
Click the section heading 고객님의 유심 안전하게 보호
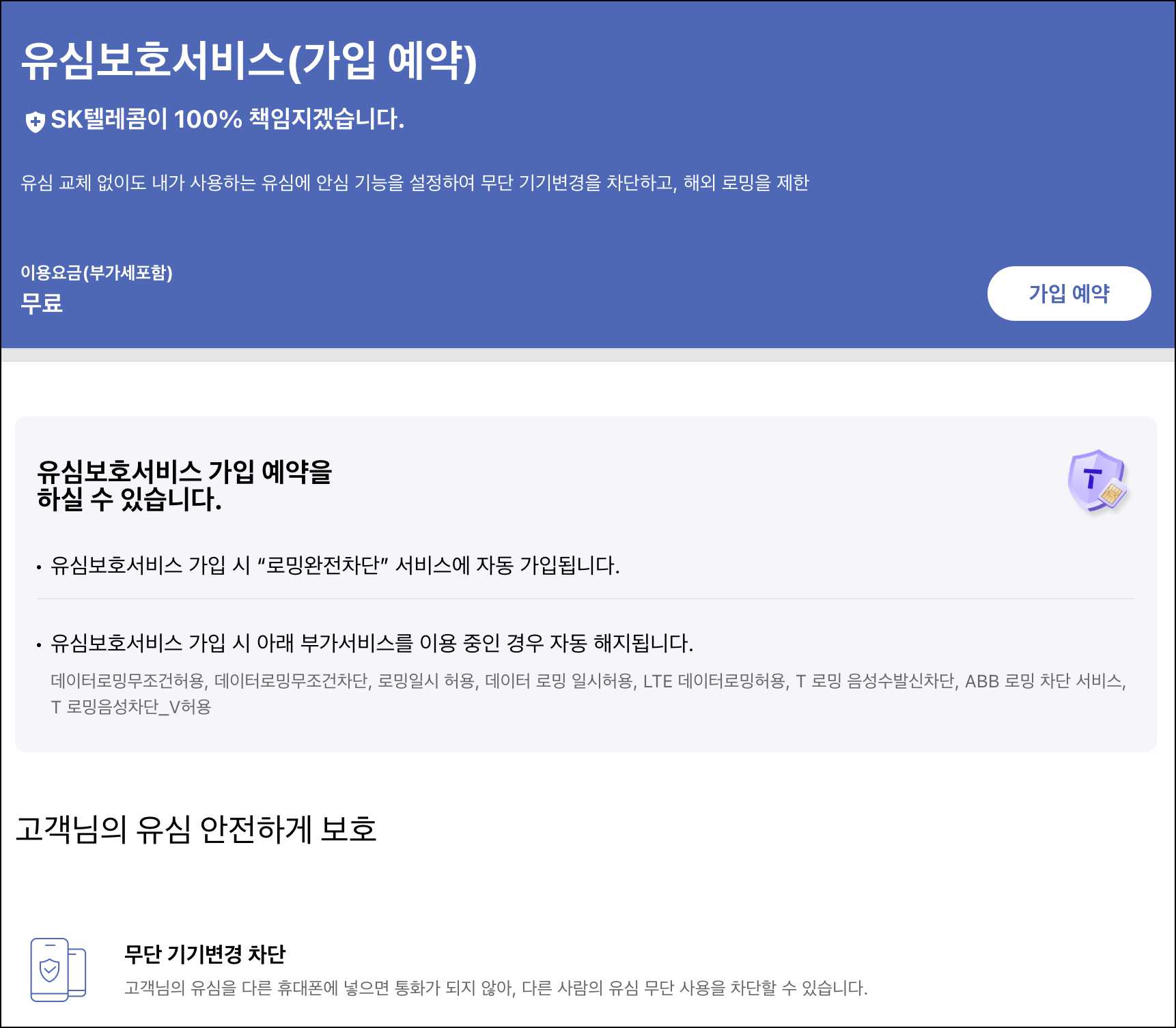pyautogui.click(x=196, y=829)
